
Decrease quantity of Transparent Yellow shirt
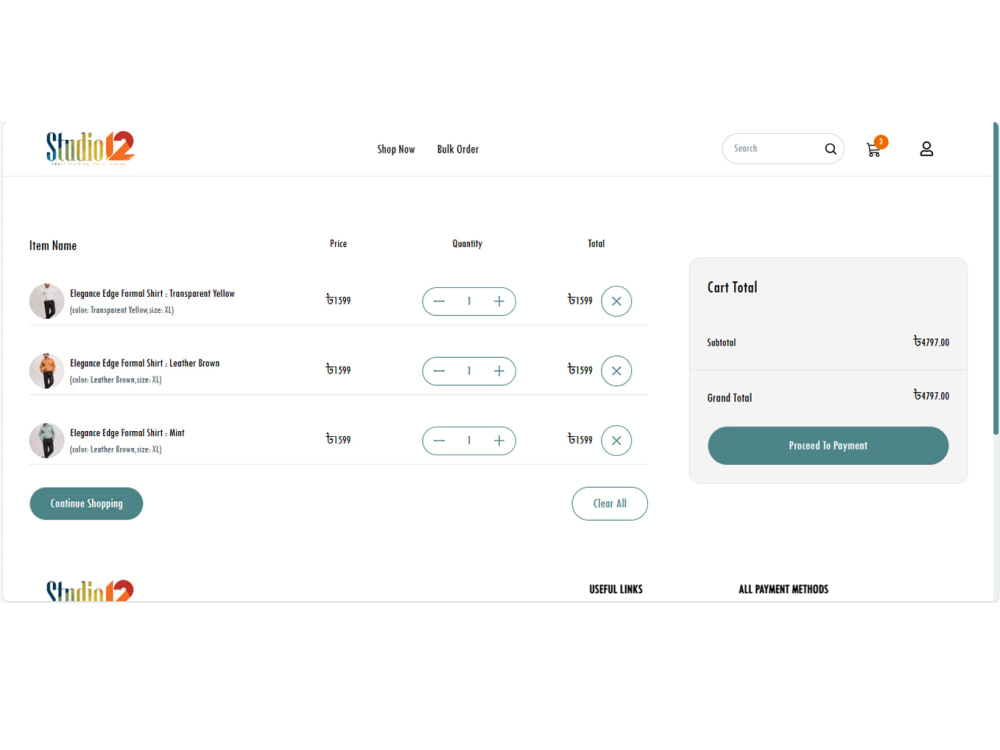(439, 301)
